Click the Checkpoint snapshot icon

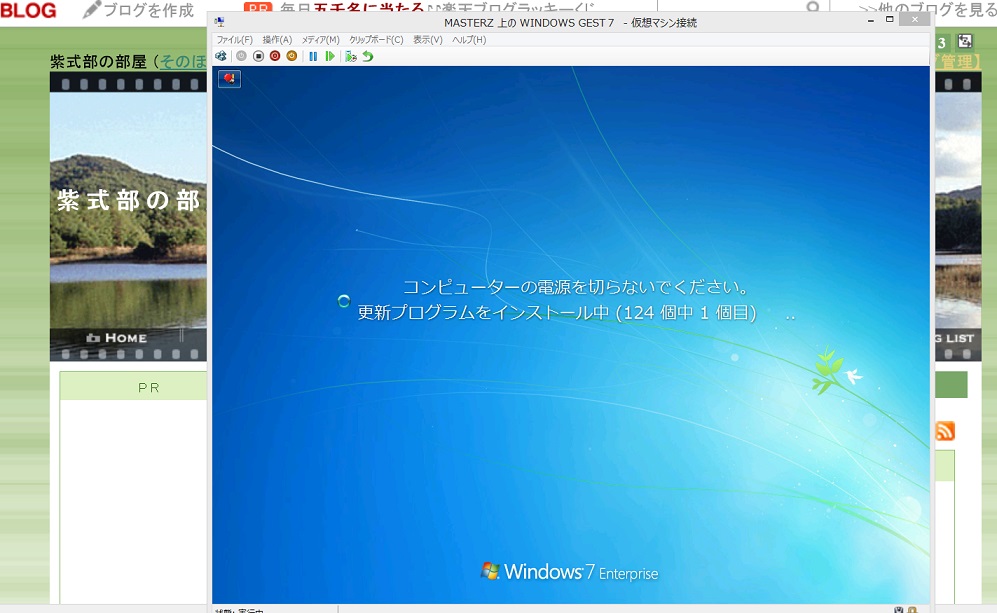point(350,56)
